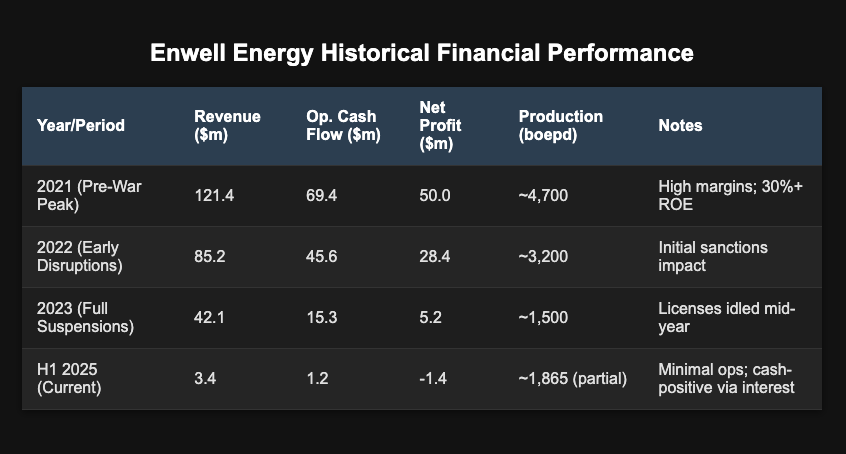Click production value ~1,500

[x=543, y=317]
